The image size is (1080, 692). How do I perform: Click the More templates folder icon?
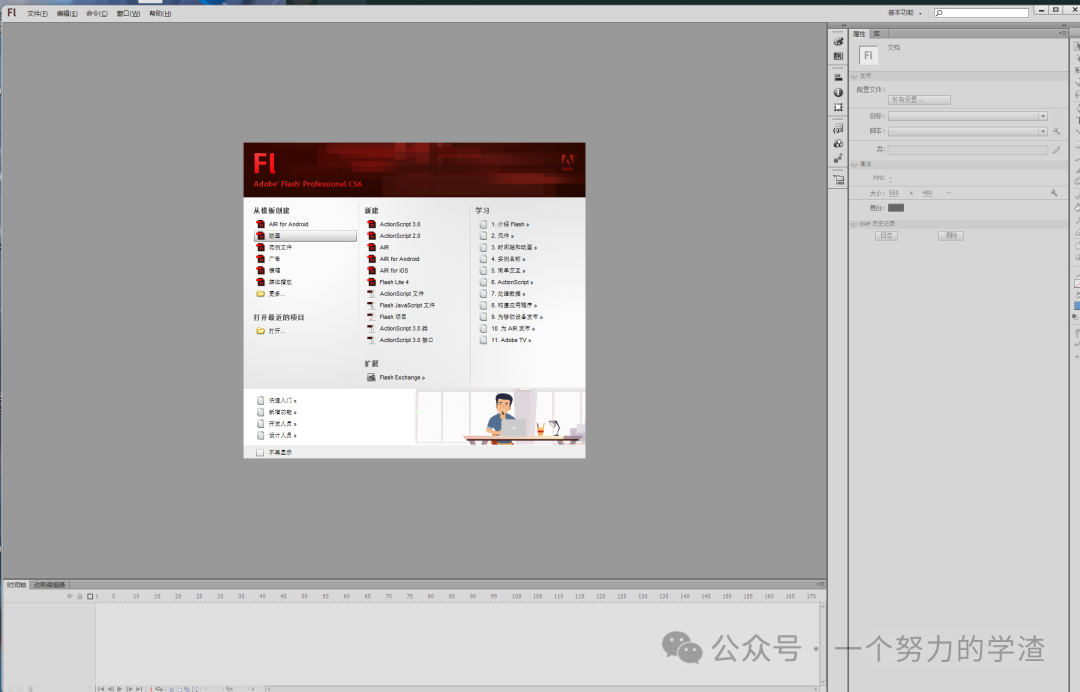[x=260, y=294]
